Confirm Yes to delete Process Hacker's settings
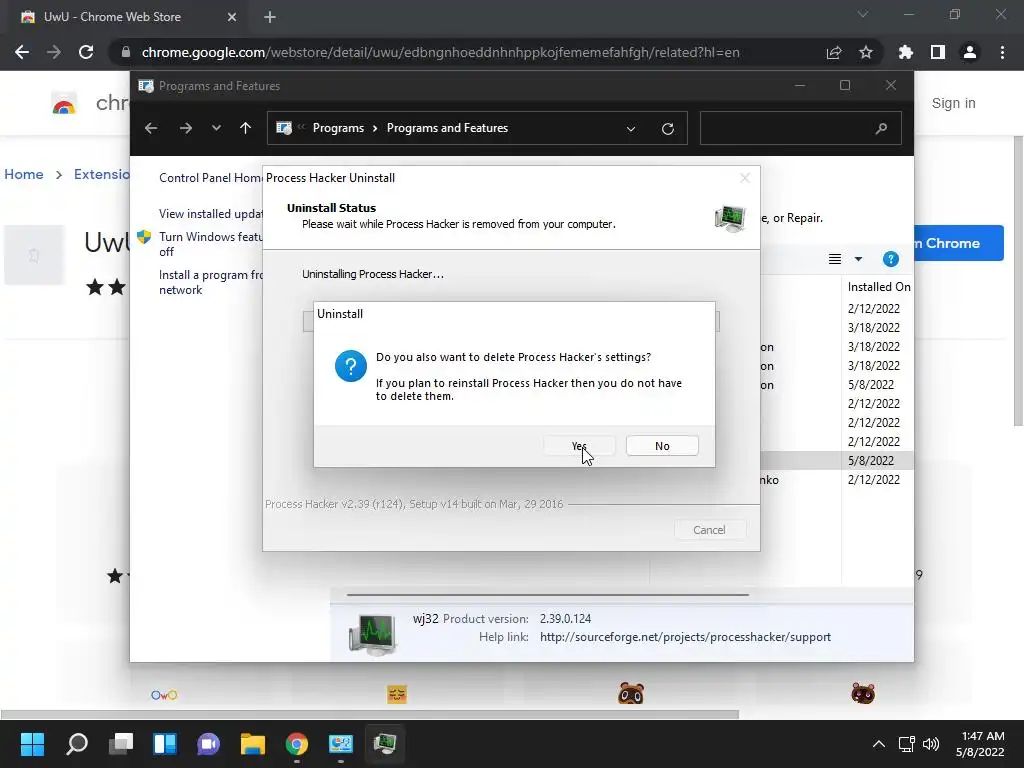1024x768 pixels. coord(579,446)
